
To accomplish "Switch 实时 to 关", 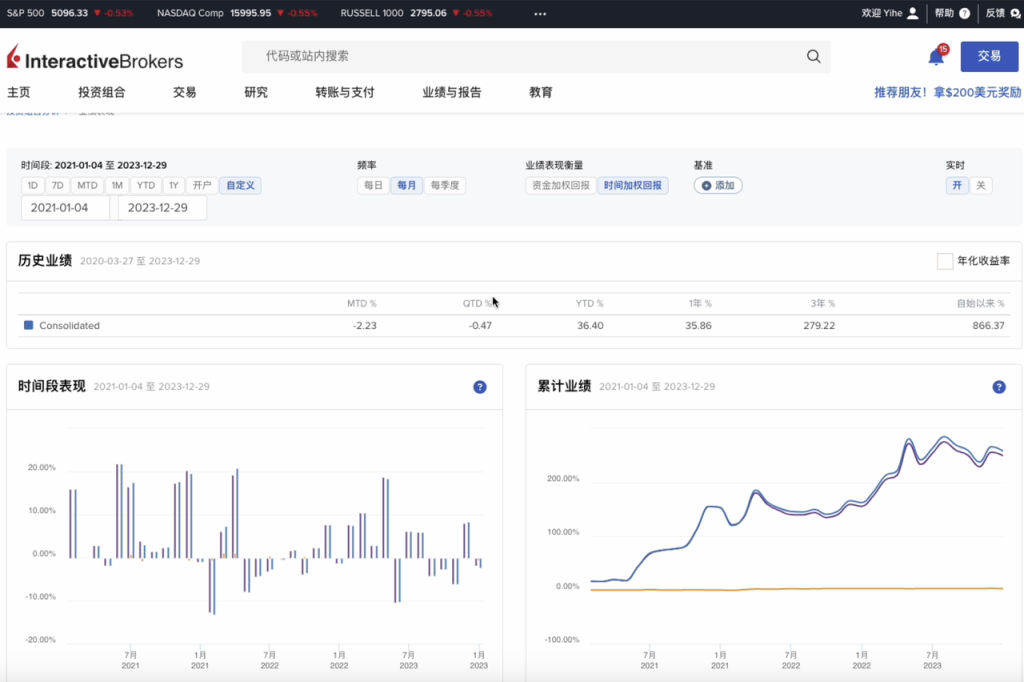I will [981, 185].
